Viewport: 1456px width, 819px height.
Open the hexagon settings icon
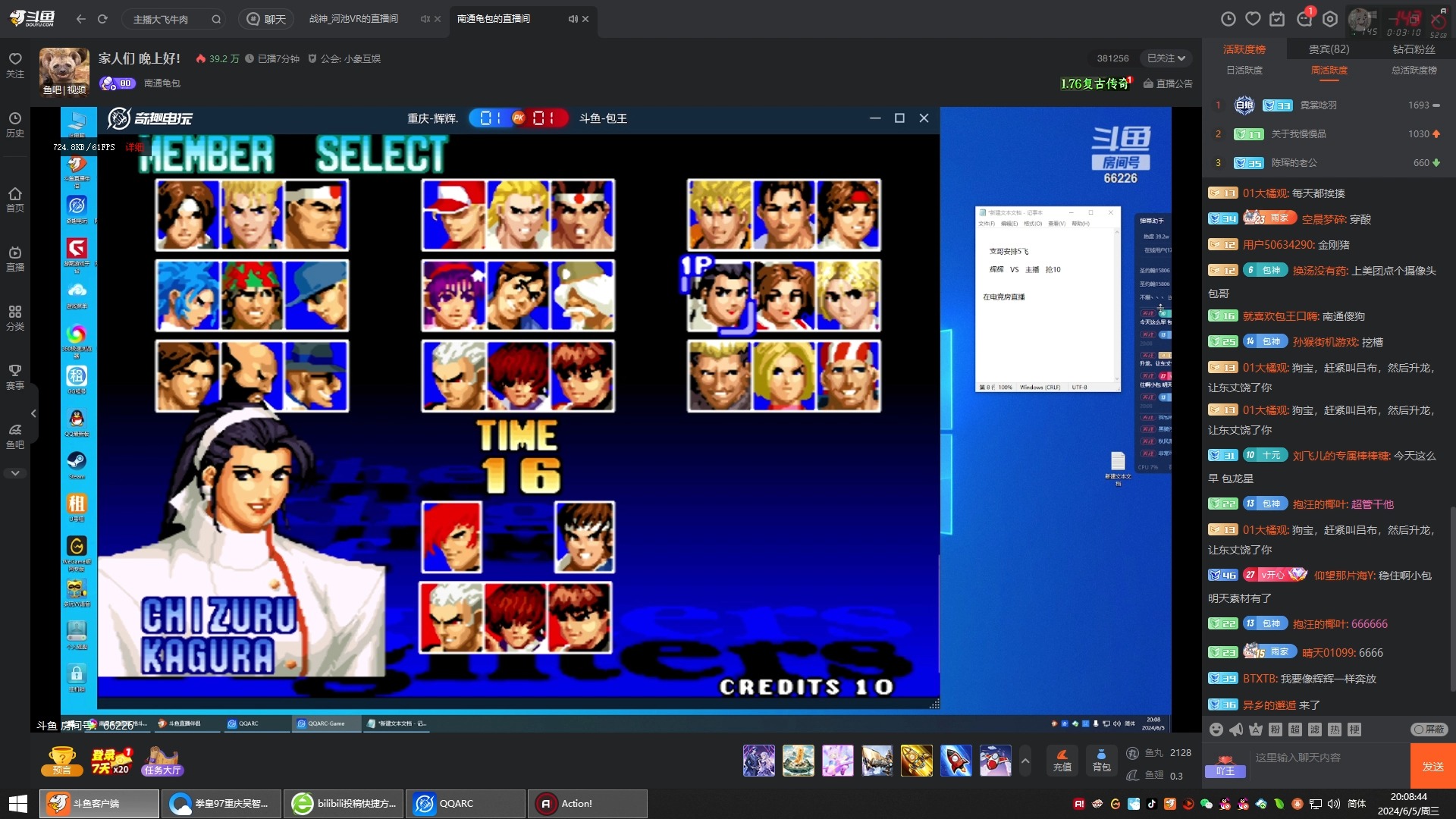pyautogui.click(x=1330, y=19)
